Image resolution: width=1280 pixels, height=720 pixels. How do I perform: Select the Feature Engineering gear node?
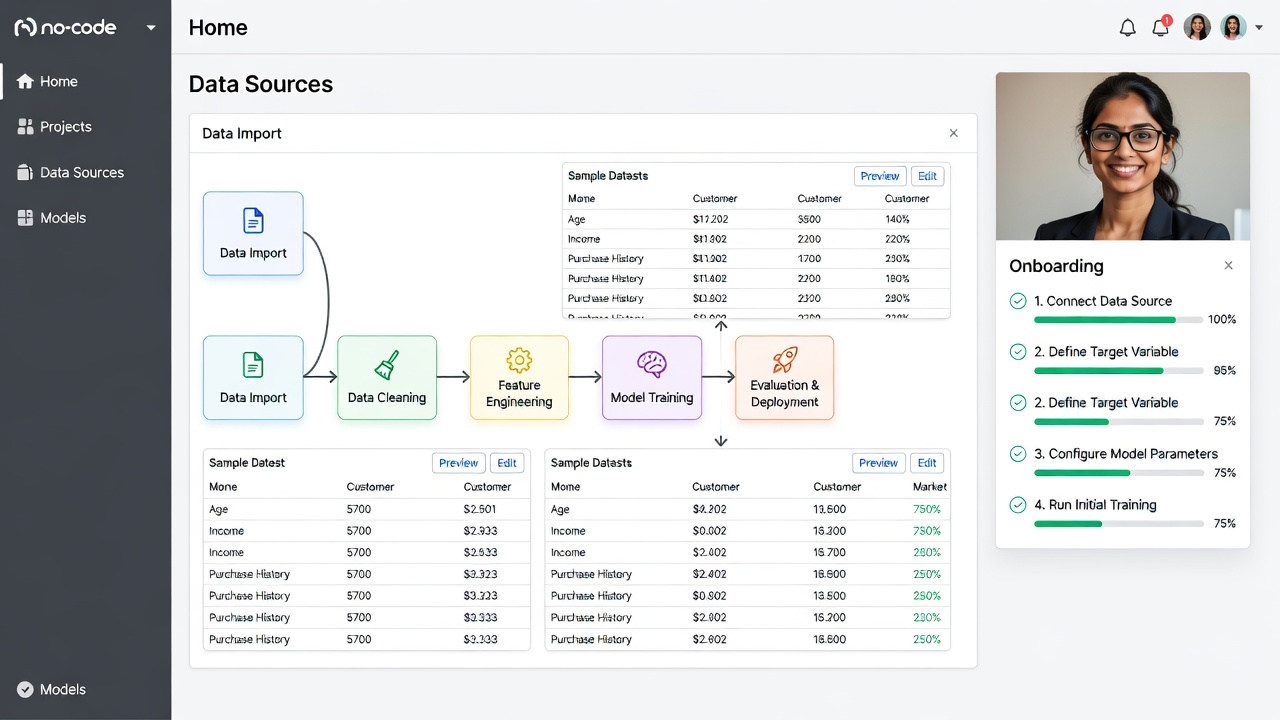point(519,377)
